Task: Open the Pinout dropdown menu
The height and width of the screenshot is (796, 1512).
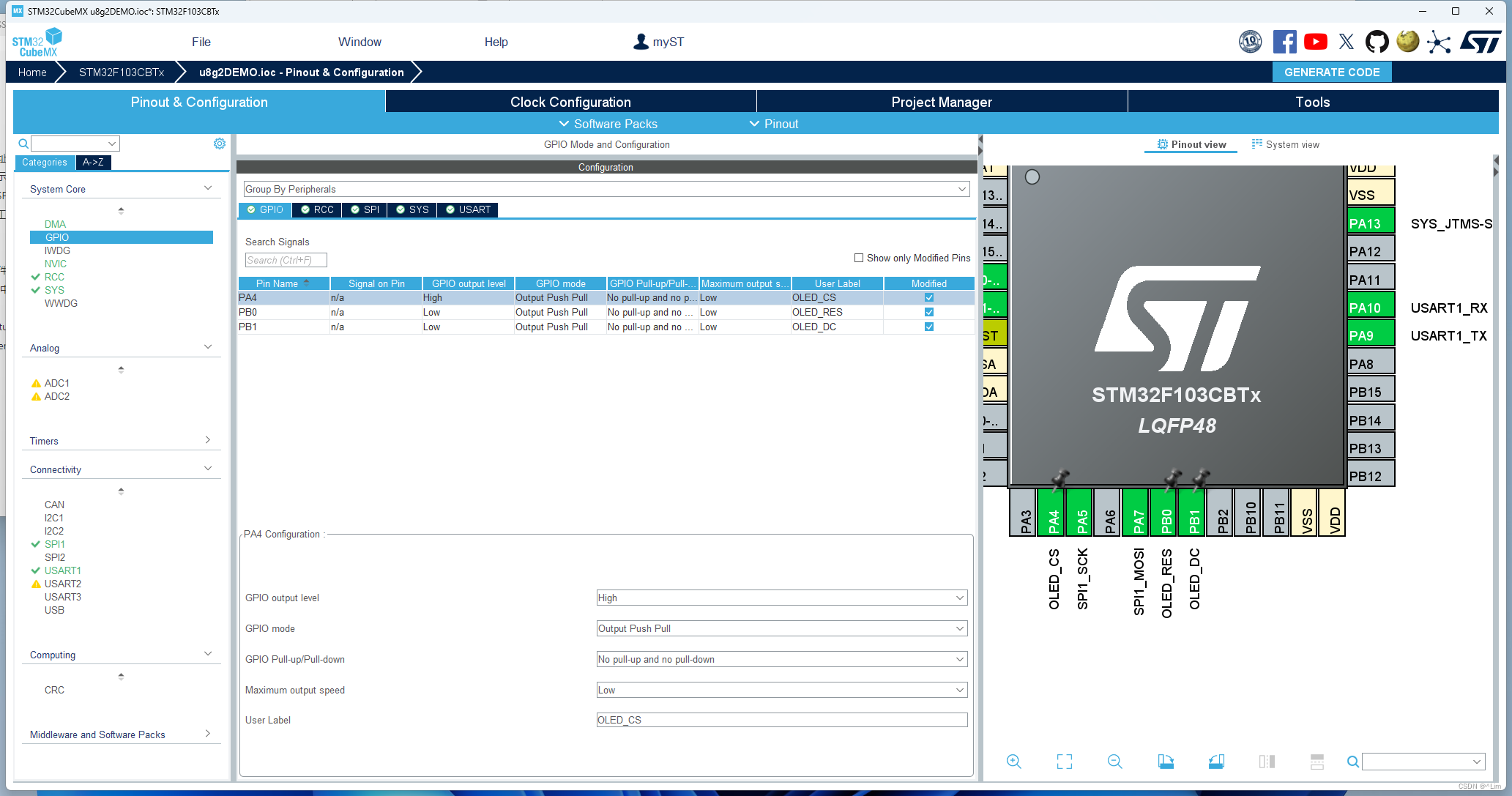Action: tap(773, 124)
